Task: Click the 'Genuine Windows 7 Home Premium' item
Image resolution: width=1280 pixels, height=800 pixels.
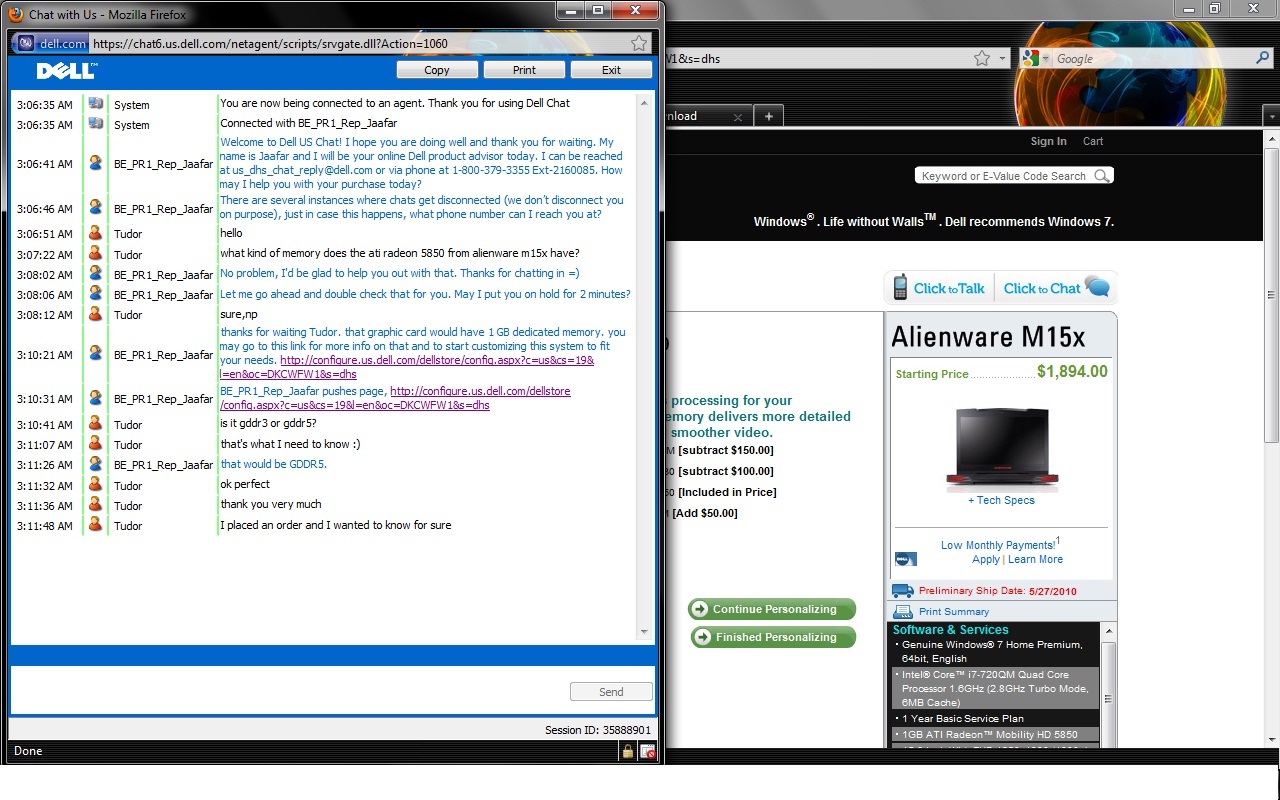Action: pos(992,652)
